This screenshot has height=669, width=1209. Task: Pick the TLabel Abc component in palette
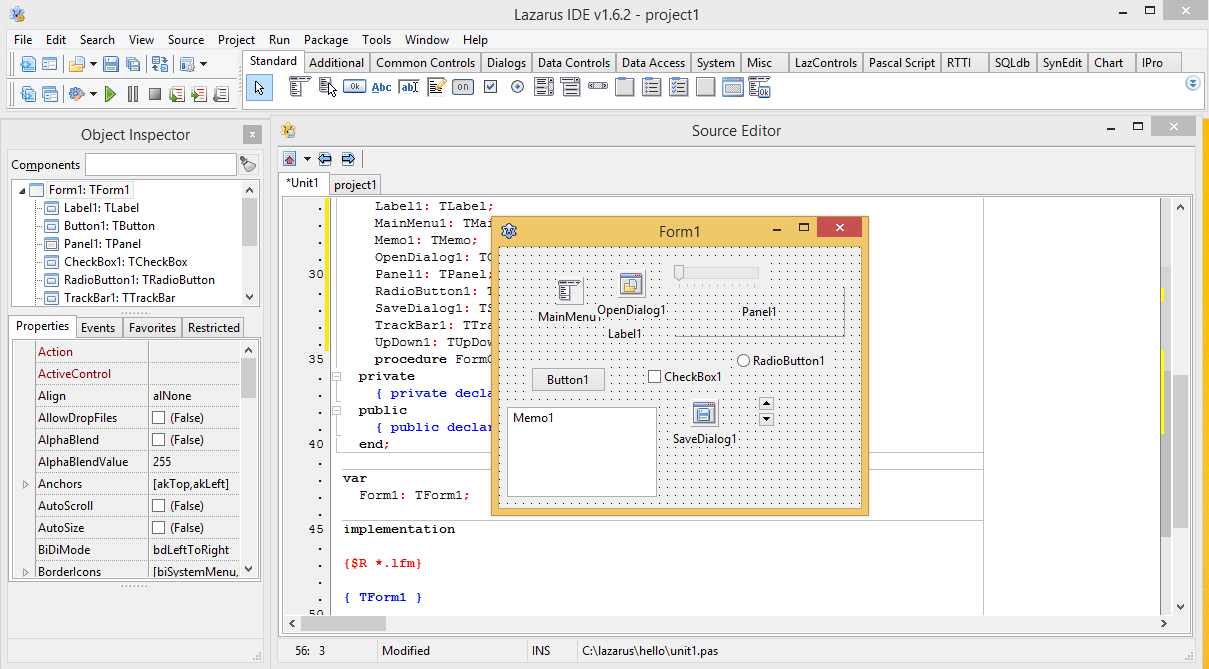(x=381, y=87)
